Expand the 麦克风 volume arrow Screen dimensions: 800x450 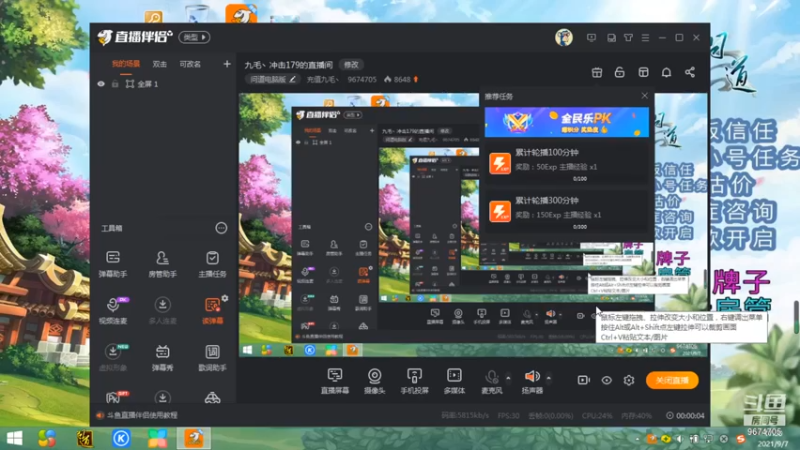pyautogui.click(x=508, y=378)
